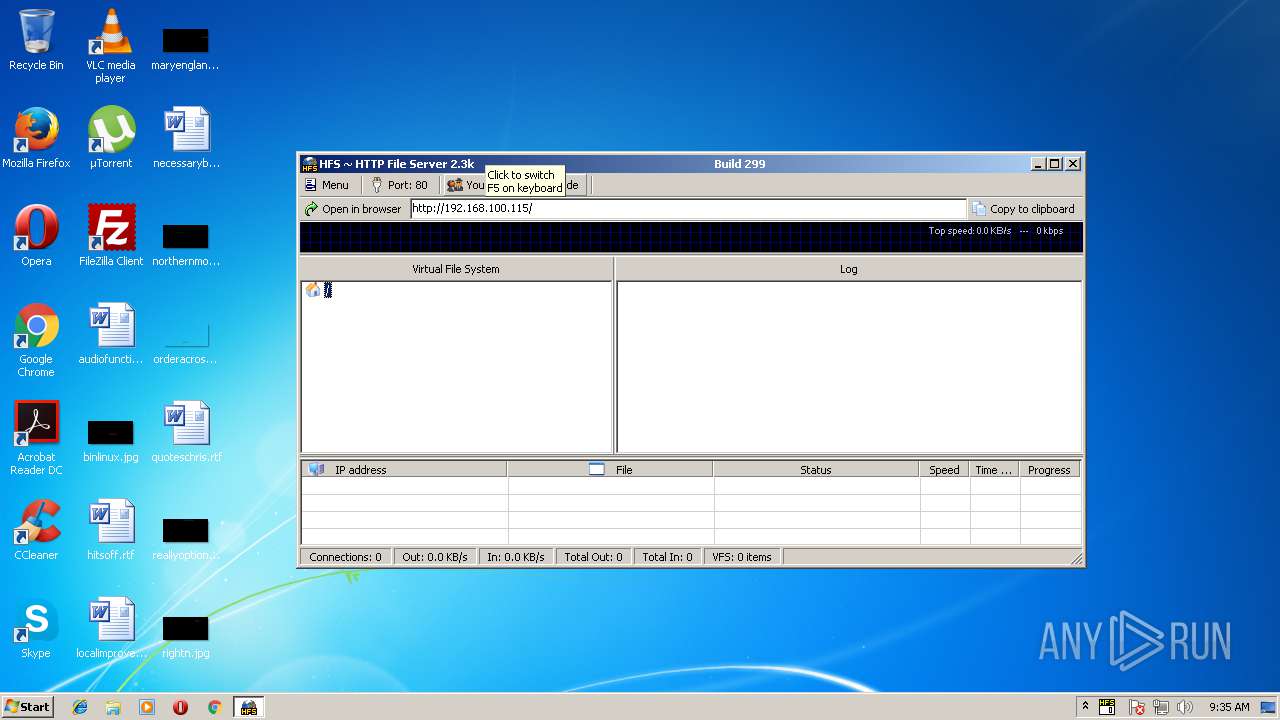Click the Total In: 0 status entry

point(667,557)
